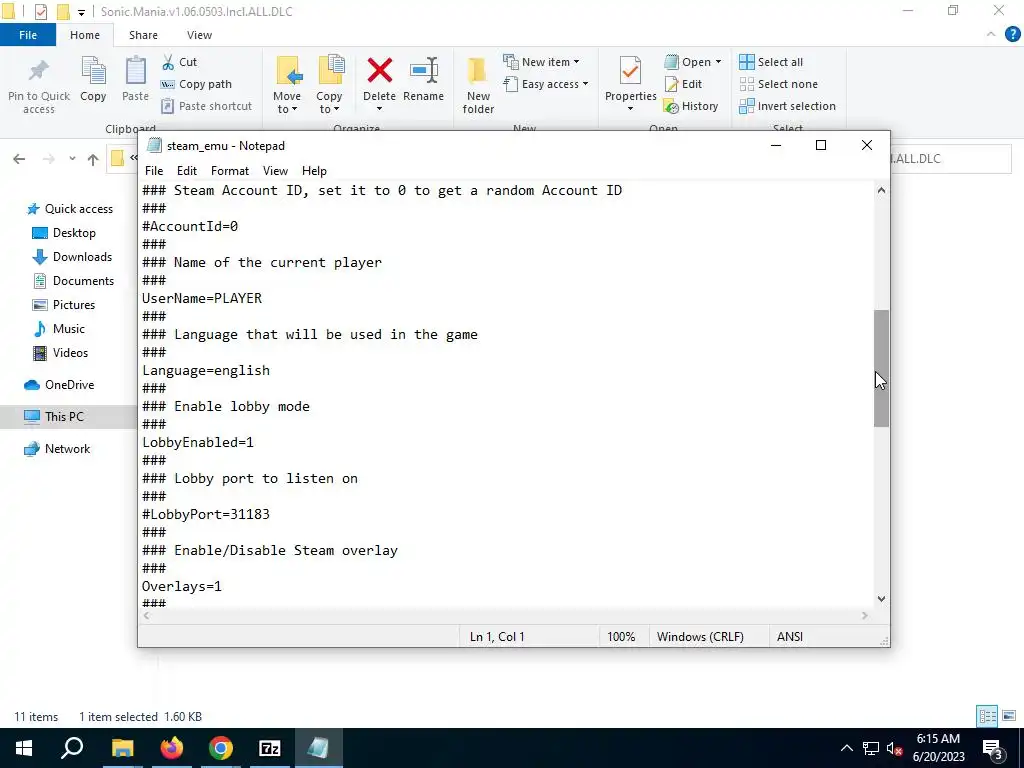Open the Windows Start menu
This screenshot has width=1024, height=768.
[x=24, y=748]
